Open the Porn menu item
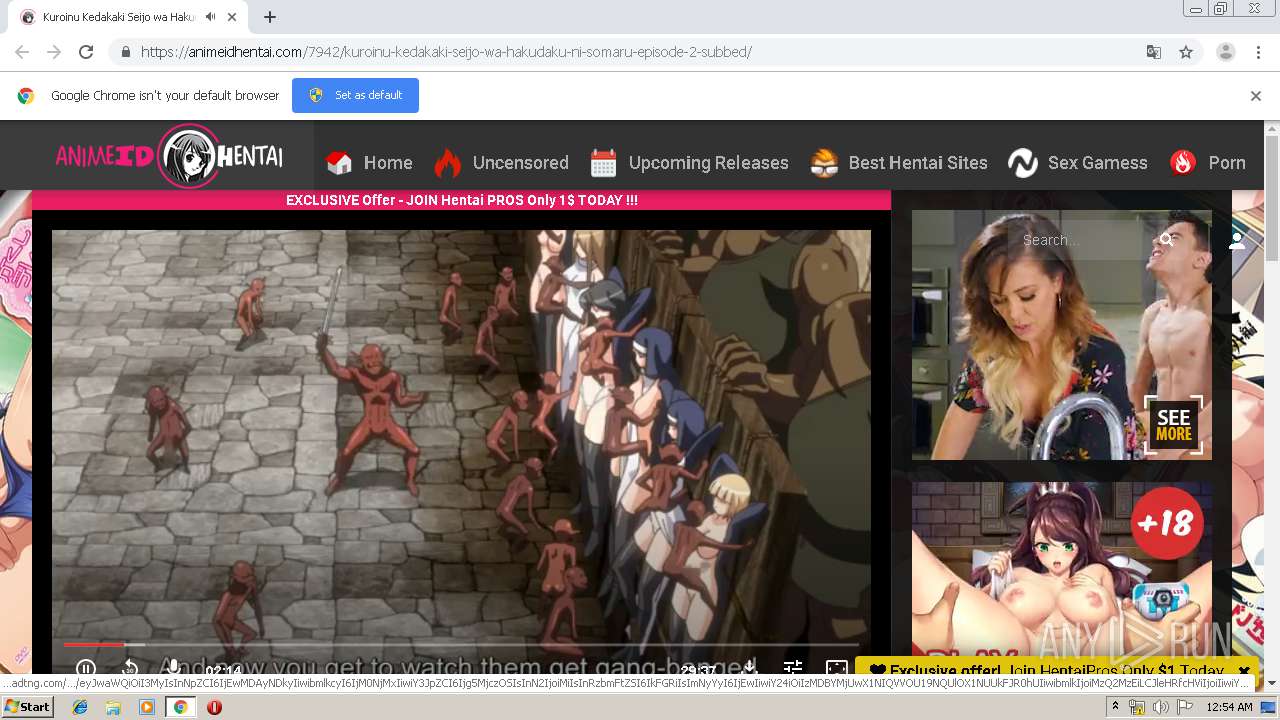The width and height of the screenshot is (1280, 720). click(x=1227, y=163)
